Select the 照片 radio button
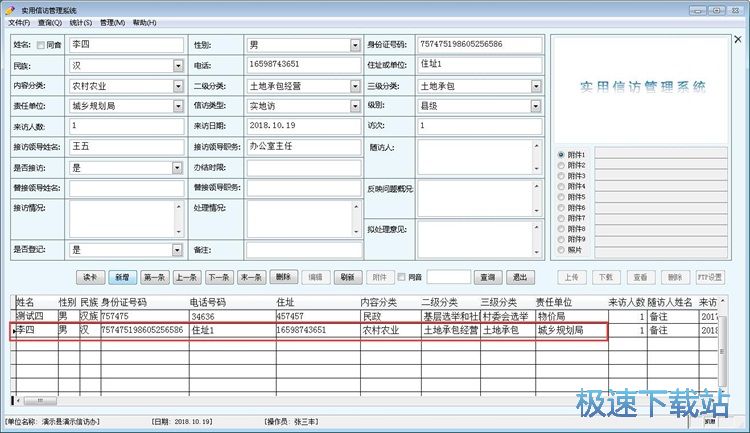The width and height of the screenshot is (750, 433). point(561,250)
